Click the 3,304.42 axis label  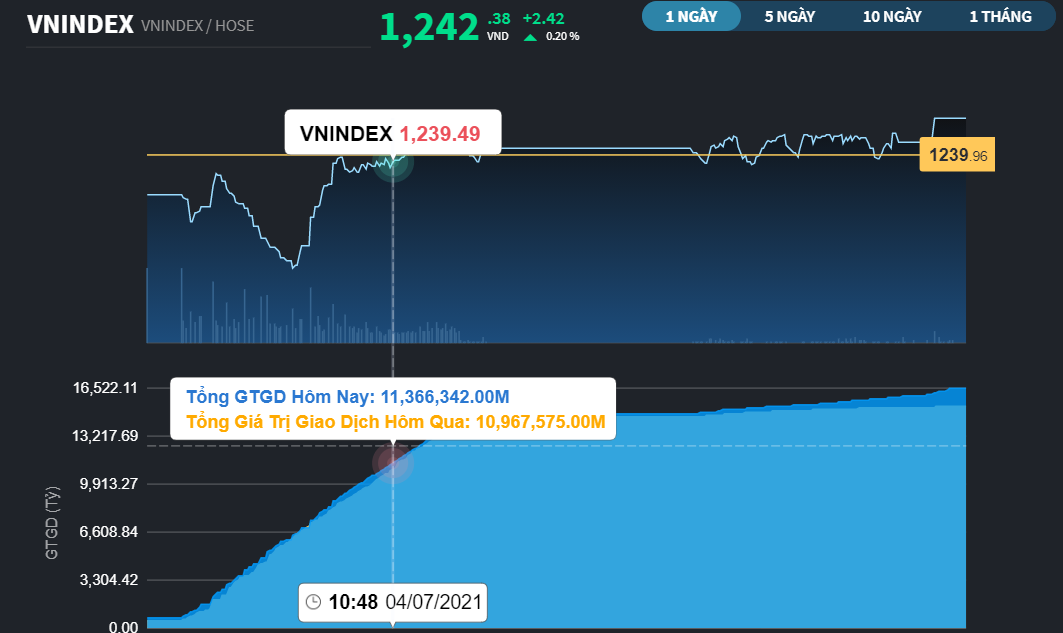108,580
